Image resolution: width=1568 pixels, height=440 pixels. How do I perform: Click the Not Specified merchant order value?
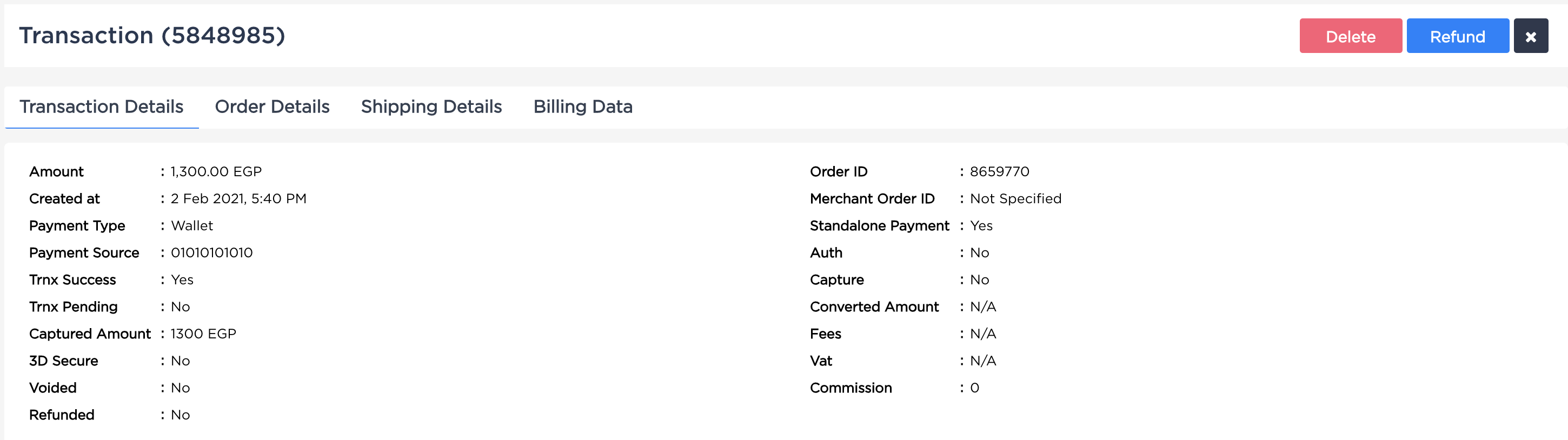click(1015, 198)
